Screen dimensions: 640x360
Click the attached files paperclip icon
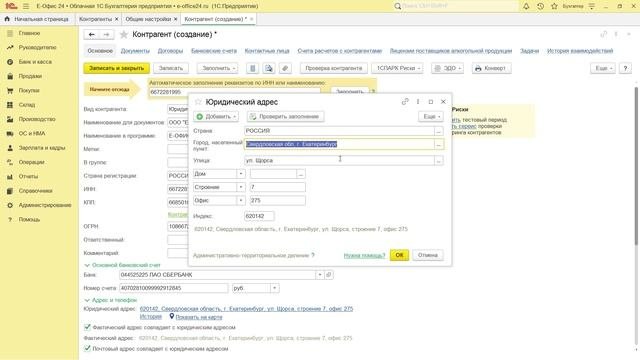coord(285,68)
